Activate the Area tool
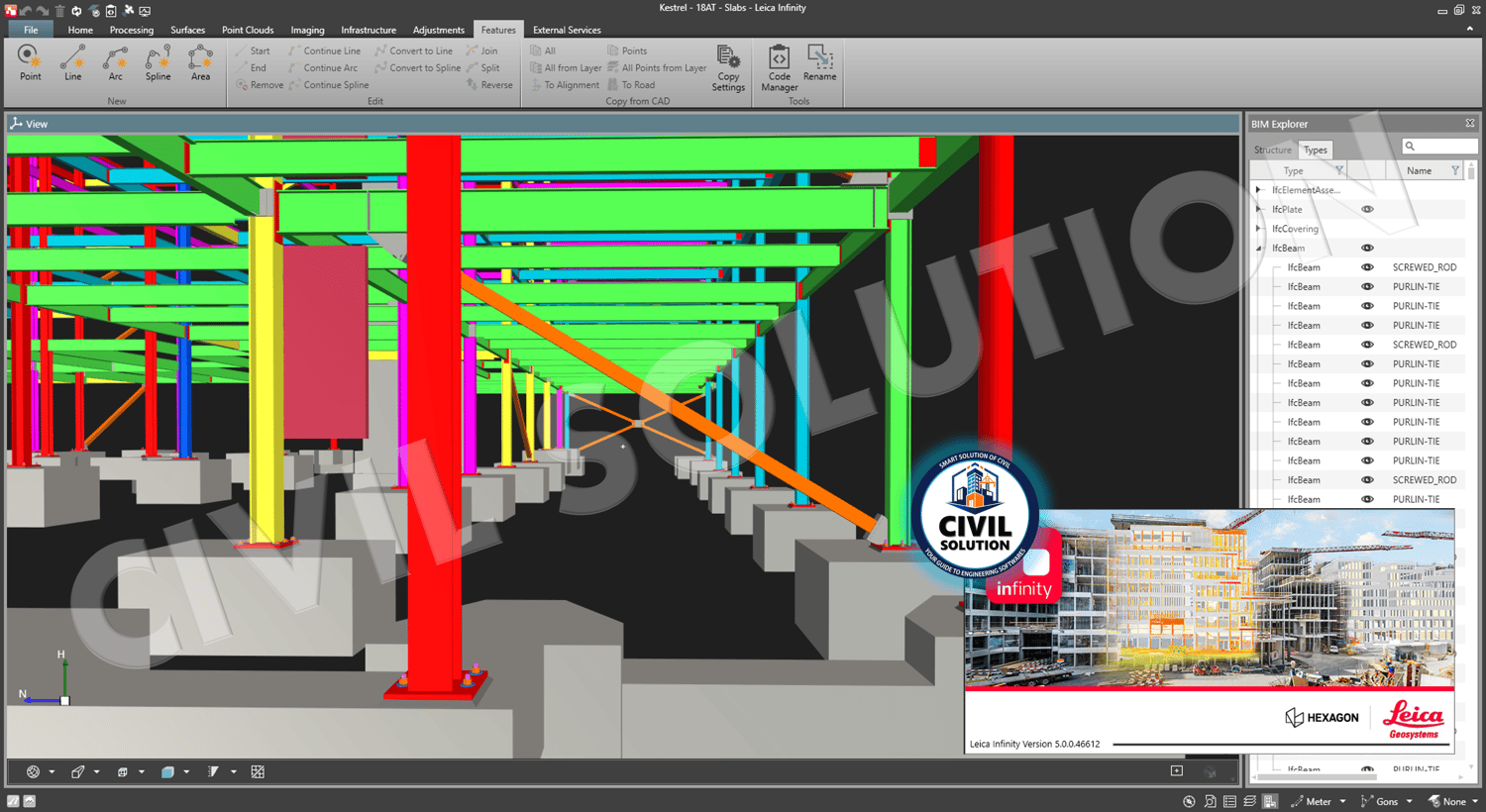1486x812 pixels. [201, 63]
